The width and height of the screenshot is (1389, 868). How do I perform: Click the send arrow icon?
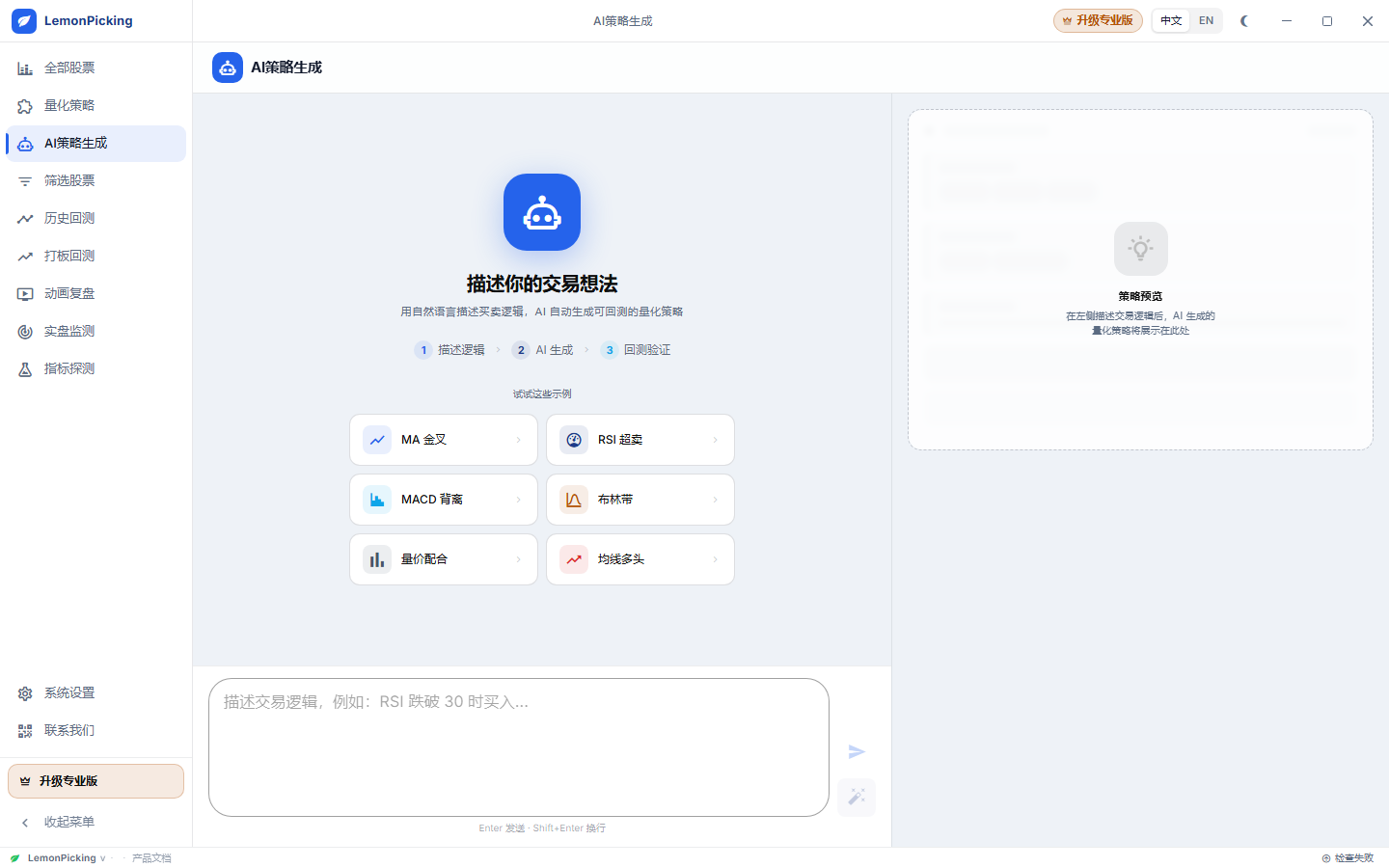click(x=857, y=751)
